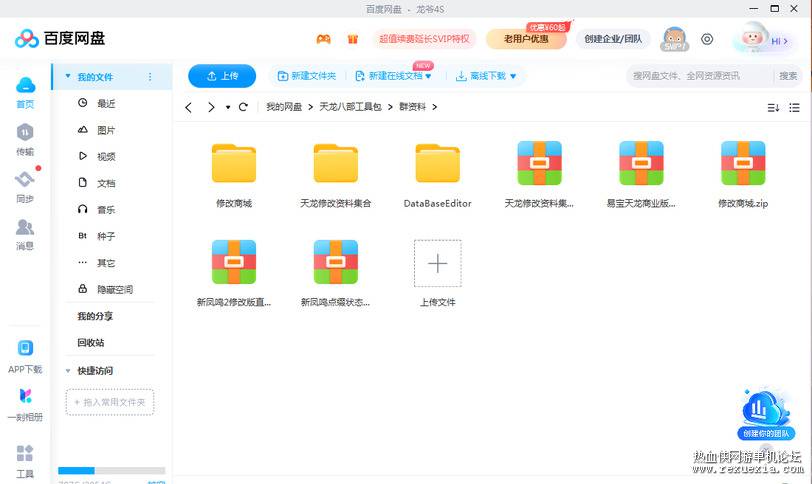
Task: Click the 创建企业/团队 button
Action: 613,39
